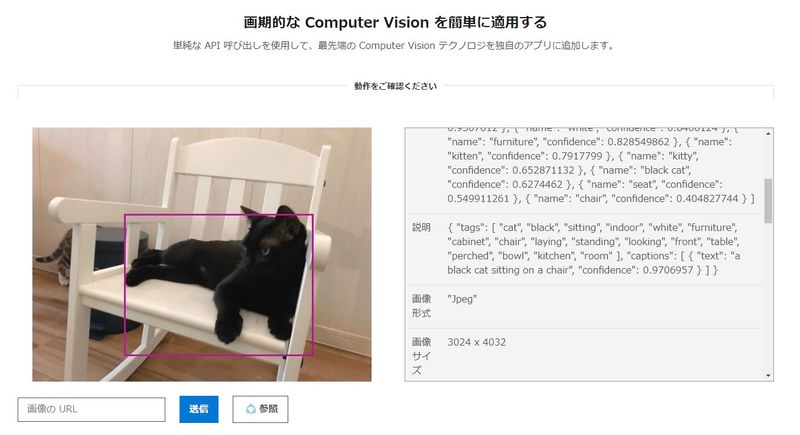This screenshot has height=435, width=800.
Task: Click the "Jpeg" image format value
Action: 462,299
